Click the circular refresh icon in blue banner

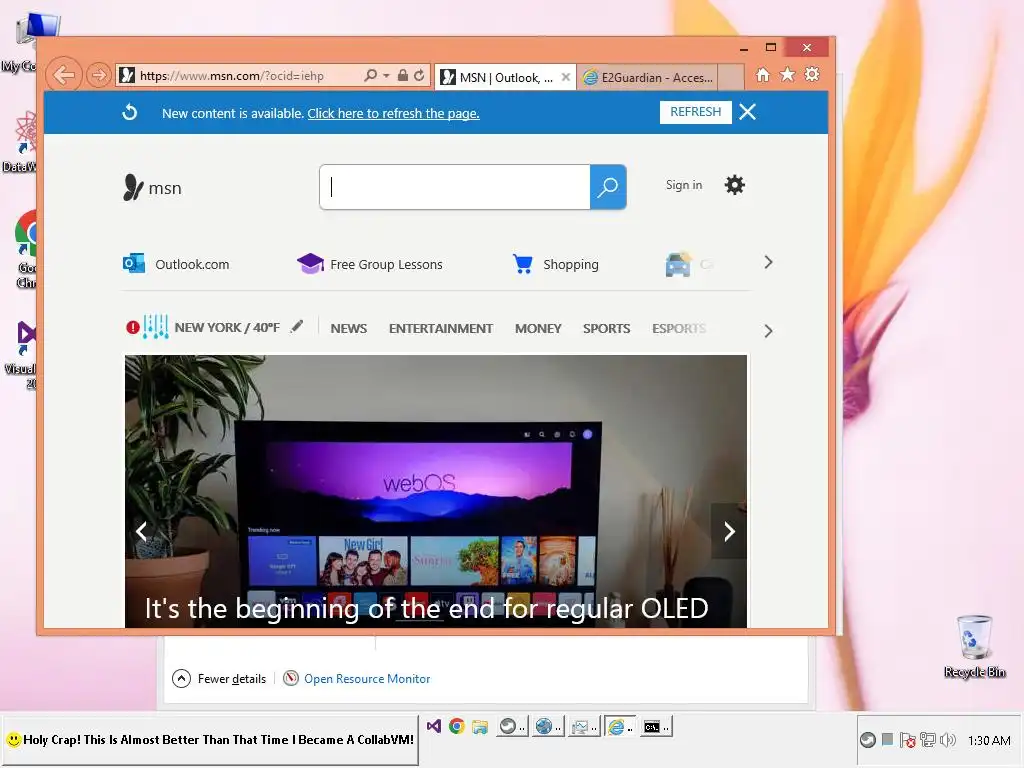coord(130,112)
